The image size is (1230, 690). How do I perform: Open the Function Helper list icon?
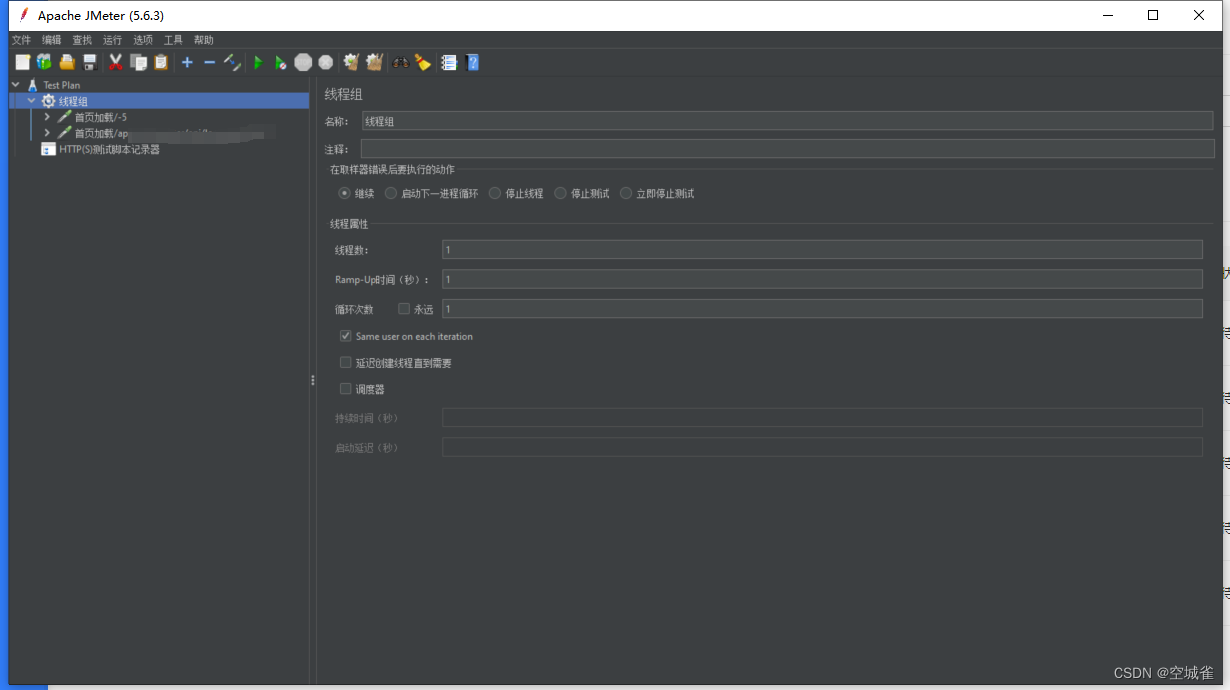click(449, 62)
